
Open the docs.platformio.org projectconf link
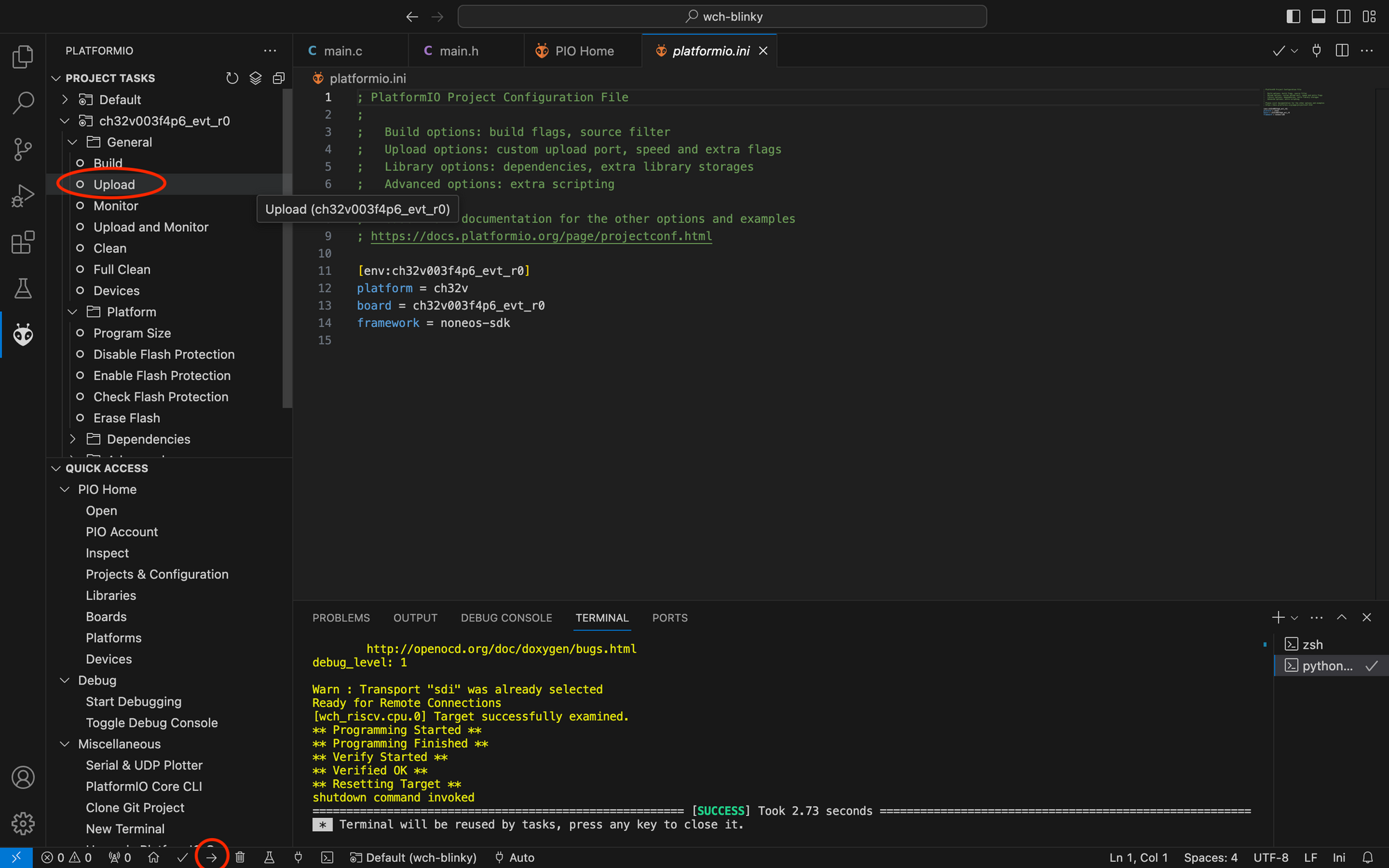click(541, 236)
